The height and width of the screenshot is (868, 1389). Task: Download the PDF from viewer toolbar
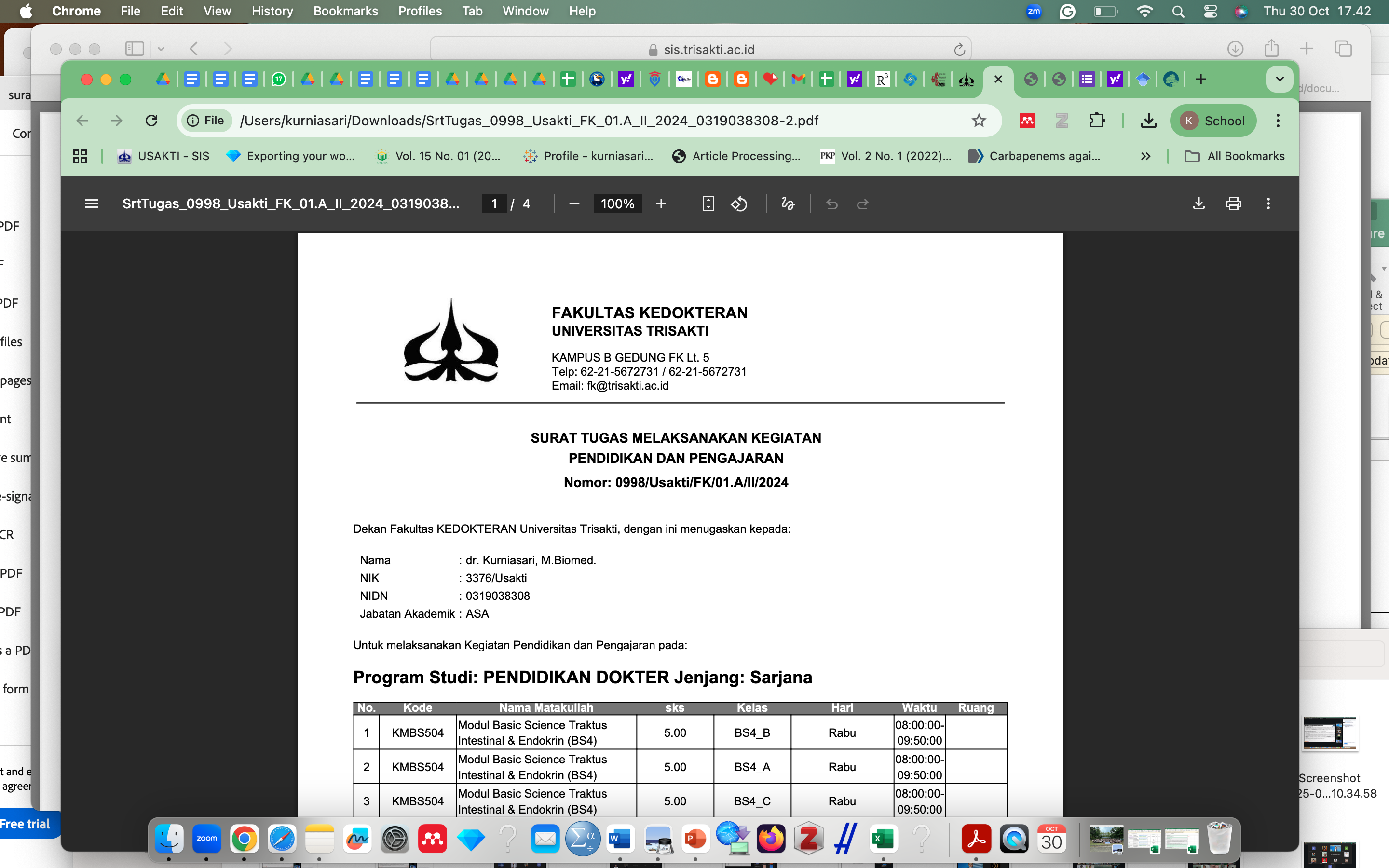point(1198,204)
